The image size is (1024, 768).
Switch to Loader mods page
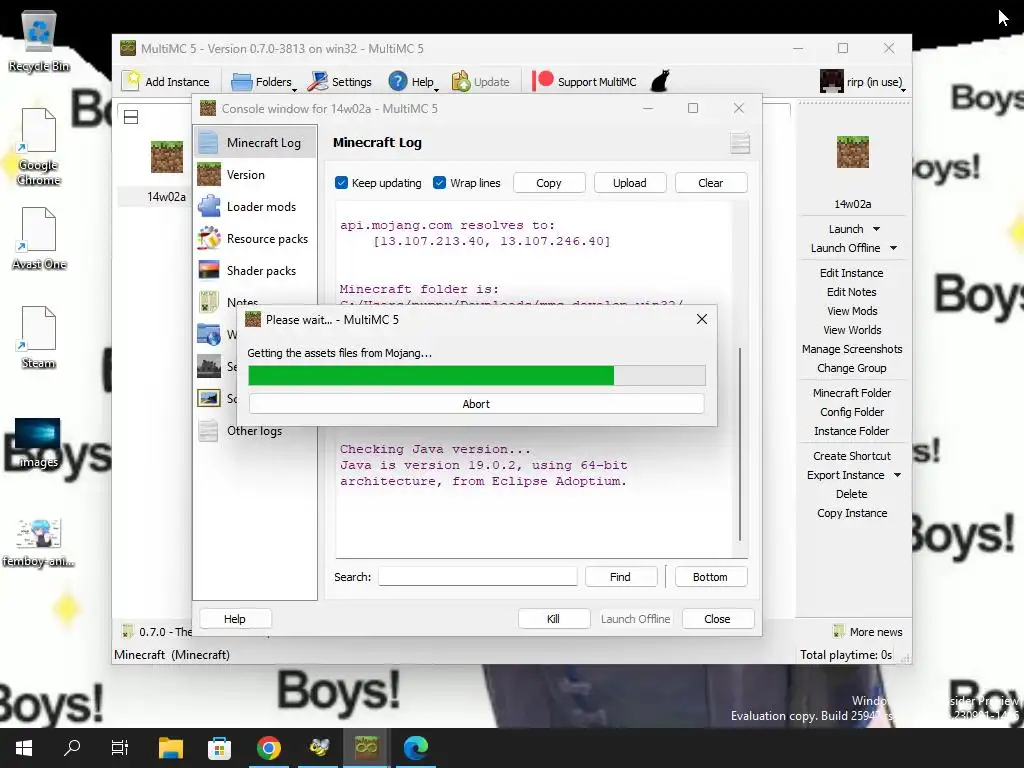(255, 206)
